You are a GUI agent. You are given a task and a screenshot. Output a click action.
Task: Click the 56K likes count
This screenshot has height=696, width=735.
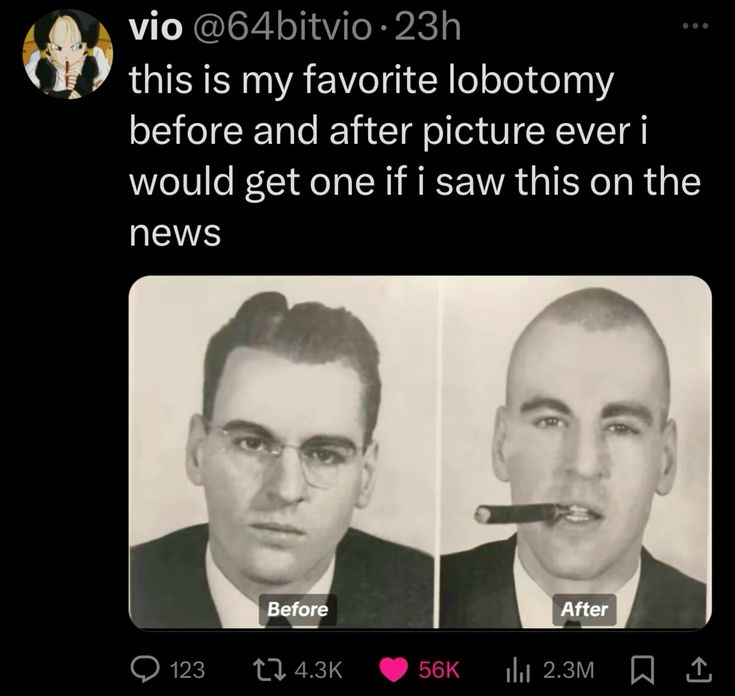click(438, 670)
